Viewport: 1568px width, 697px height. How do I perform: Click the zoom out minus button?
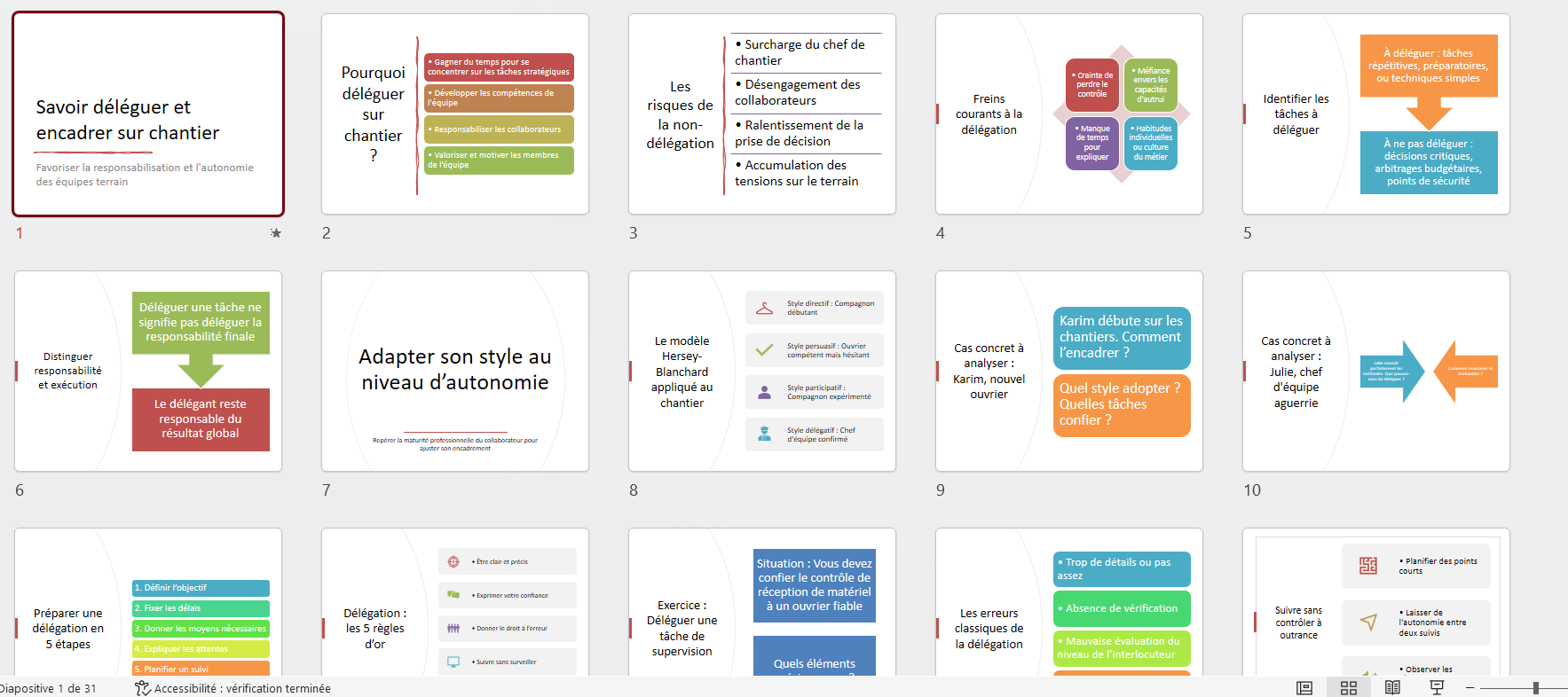pyautogui.click(x=1470, y=688)
